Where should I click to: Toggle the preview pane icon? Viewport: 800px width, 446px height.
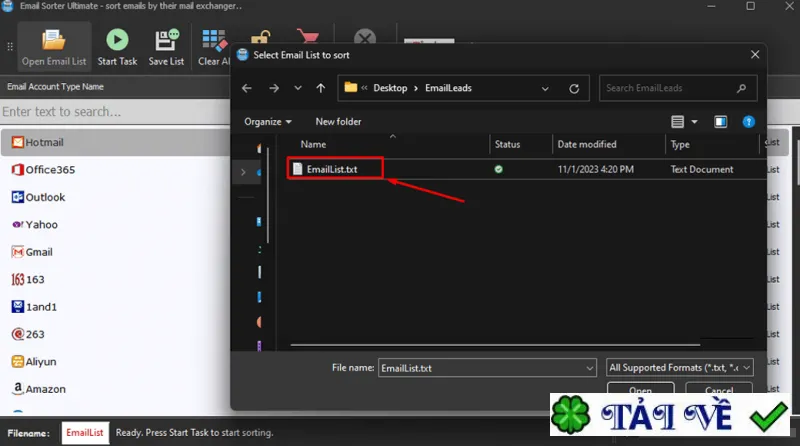720,121
